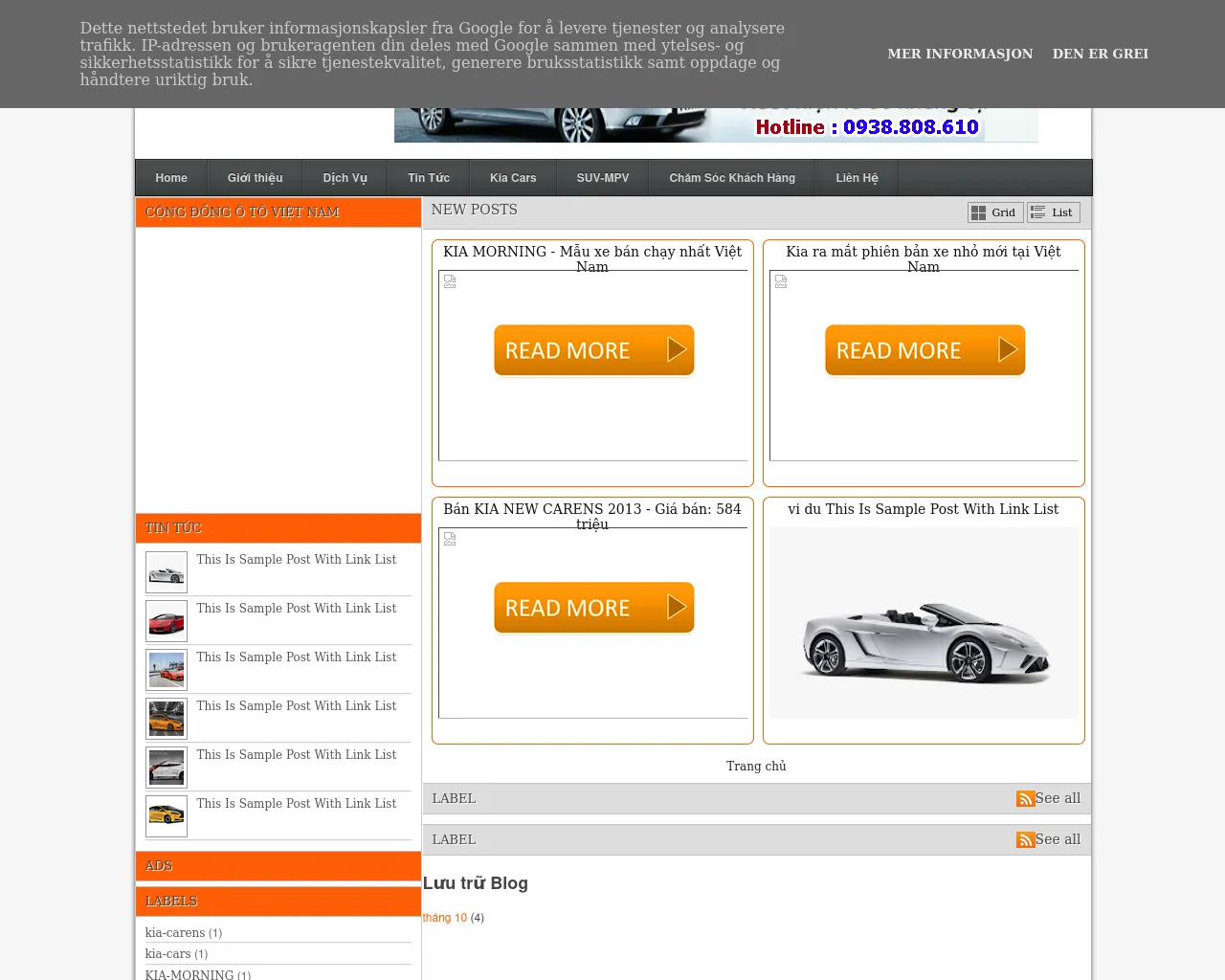The image size is (1225, 980).
Task: Click broken image icon in KIA NEW CARENS post
Action: click(x=450, y=539)
